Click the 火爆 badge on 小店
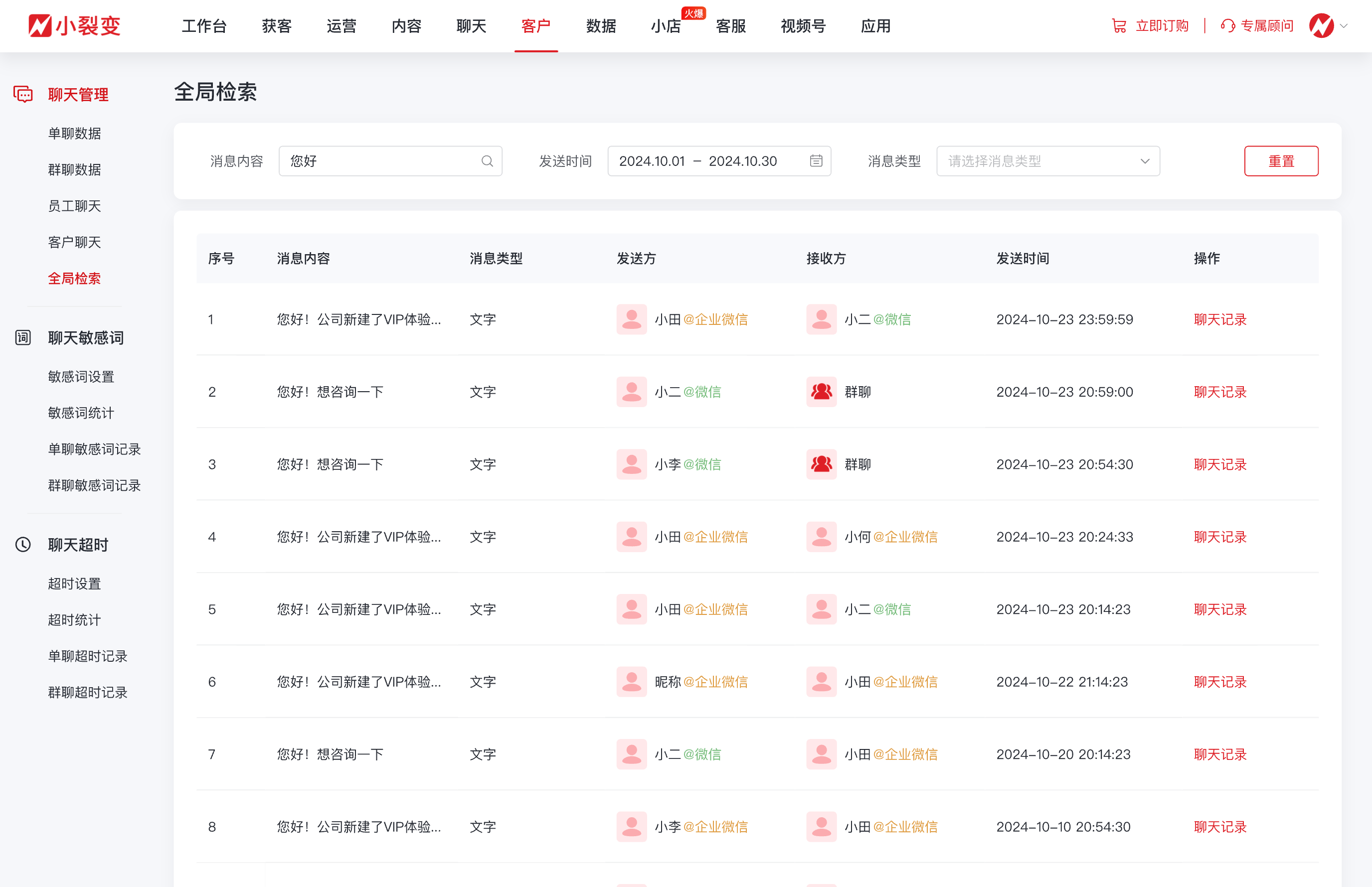 pyautogui.click(x=694, y=13)
